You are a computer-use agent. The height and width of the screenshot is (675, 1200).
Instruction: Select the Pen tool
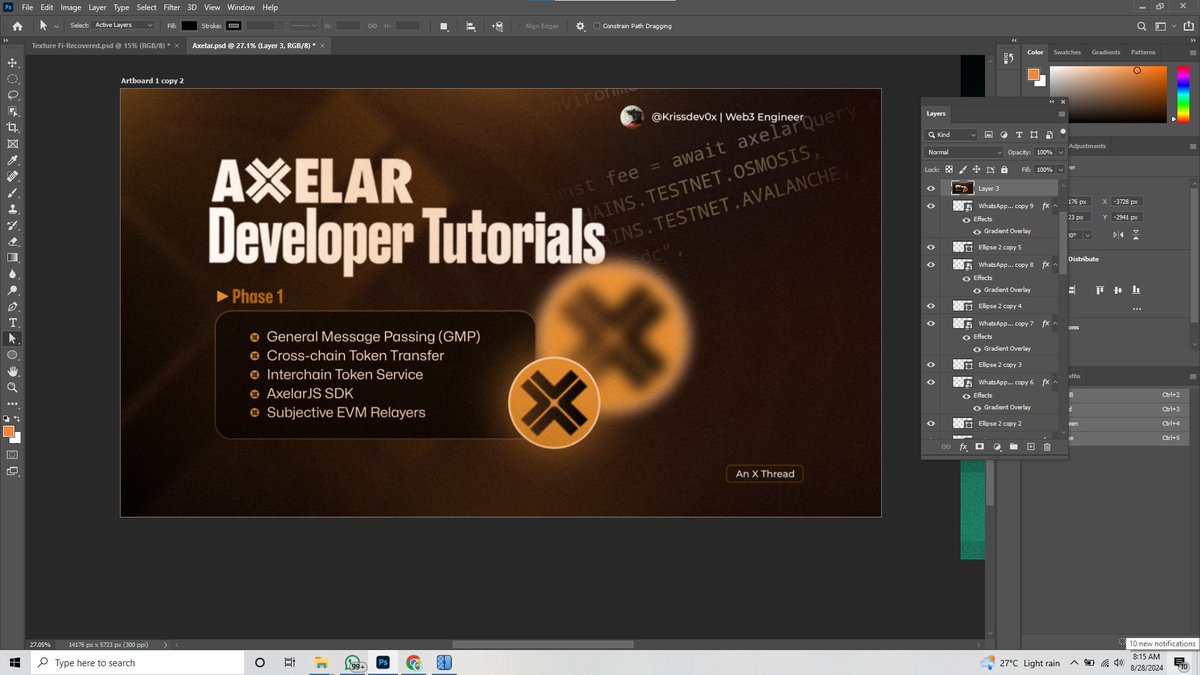tap(13, 306)
